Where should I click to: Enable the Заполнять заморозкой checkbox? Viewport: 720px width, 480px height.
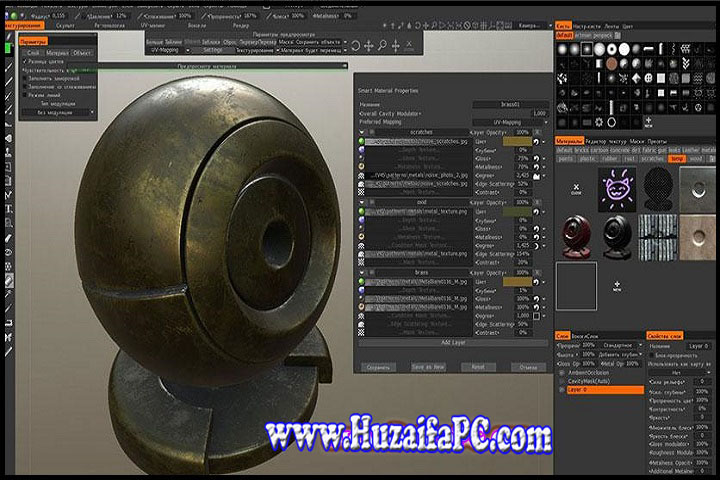(25, 79)
